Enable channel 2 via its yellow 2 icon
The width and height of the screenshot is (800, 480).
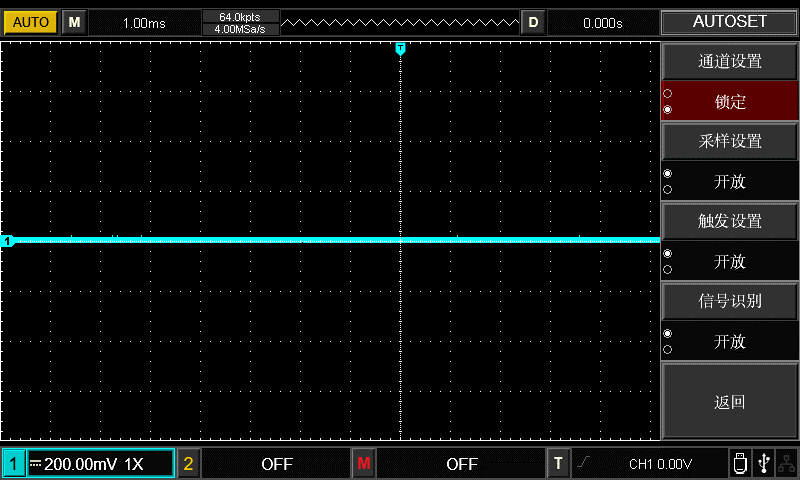point(188,464)
